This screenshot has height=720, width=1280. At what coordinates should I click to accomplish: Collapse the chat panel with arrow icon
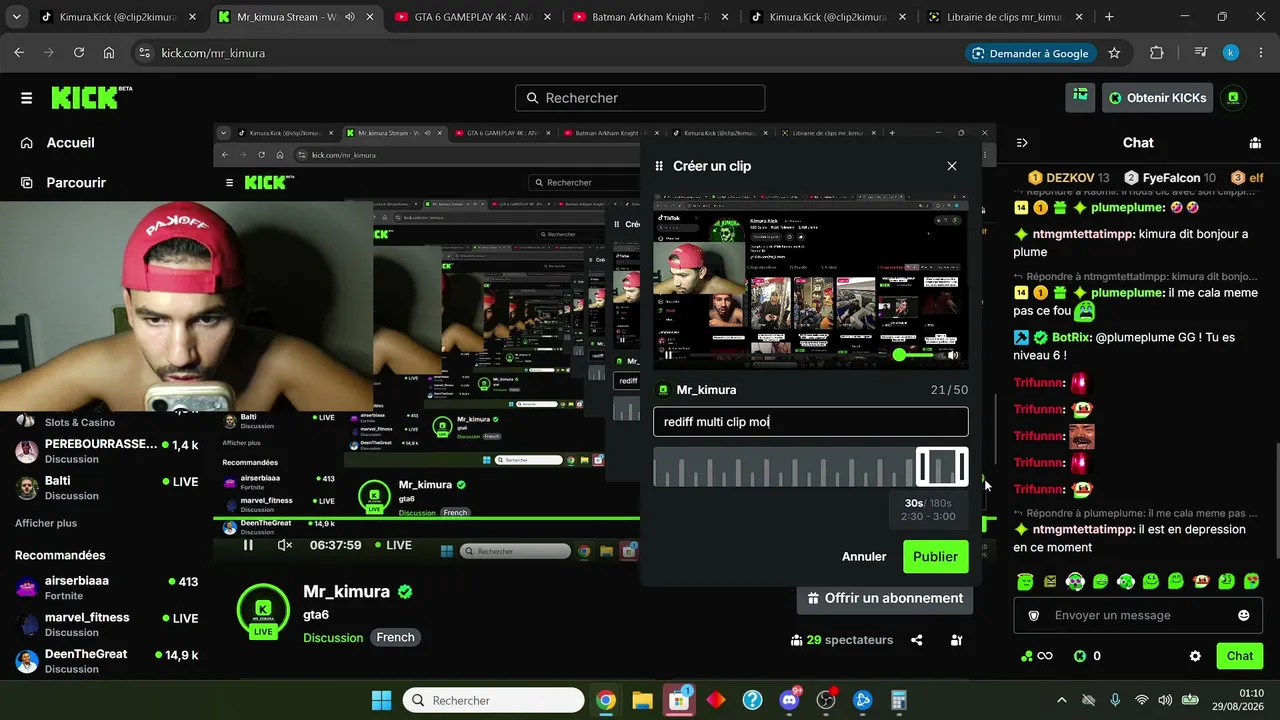pyautogui.click(x=1021, y=143)
